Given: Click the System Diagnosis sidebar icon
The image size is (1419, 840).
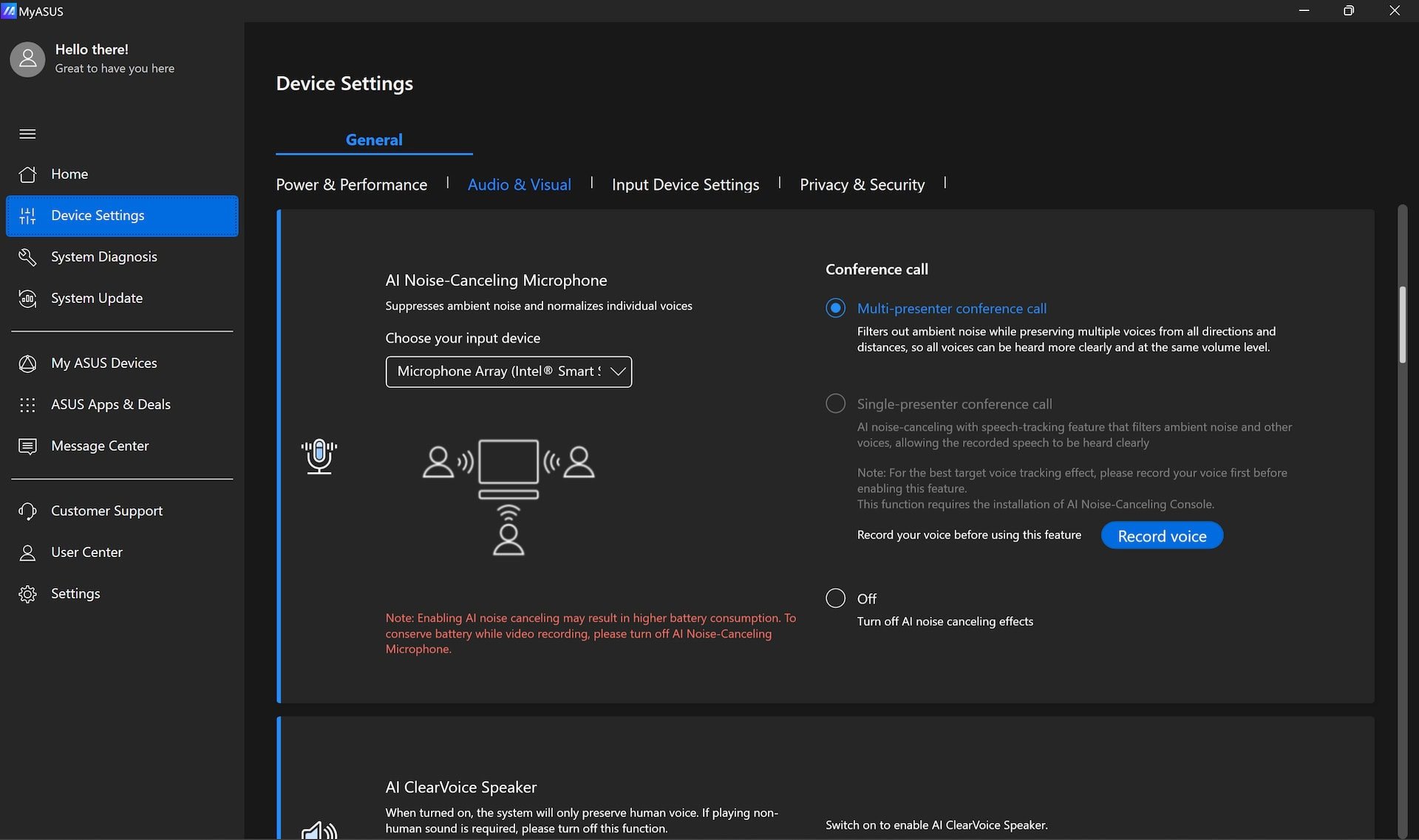Looking at the screenshot, I should pos(26,256).
